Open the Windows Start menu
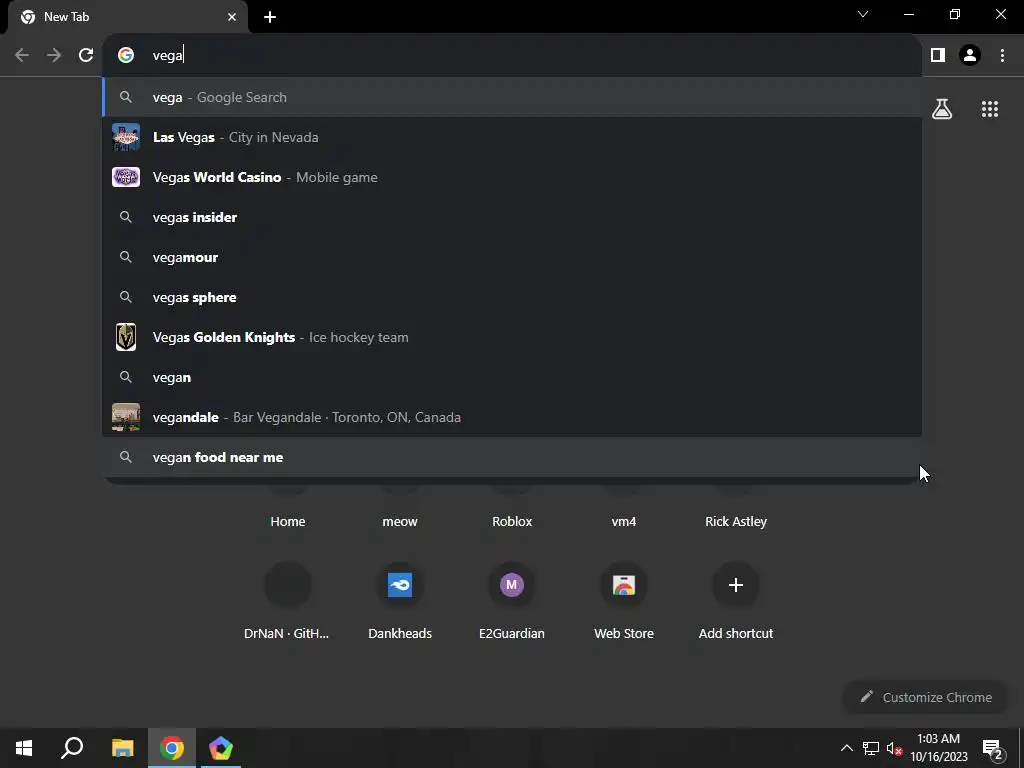 (24, 748)
